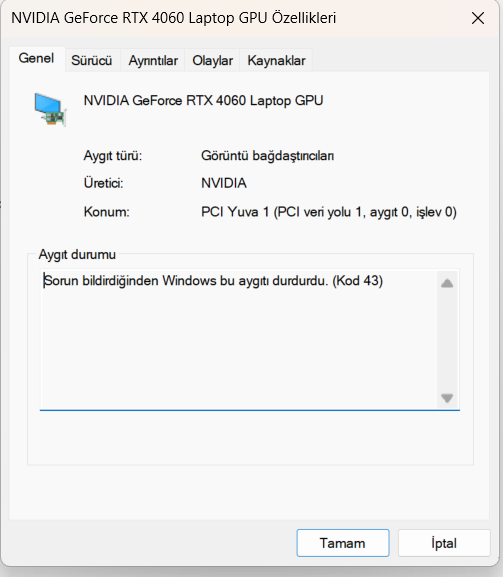Switch to the Genel tab

[36, 59]
